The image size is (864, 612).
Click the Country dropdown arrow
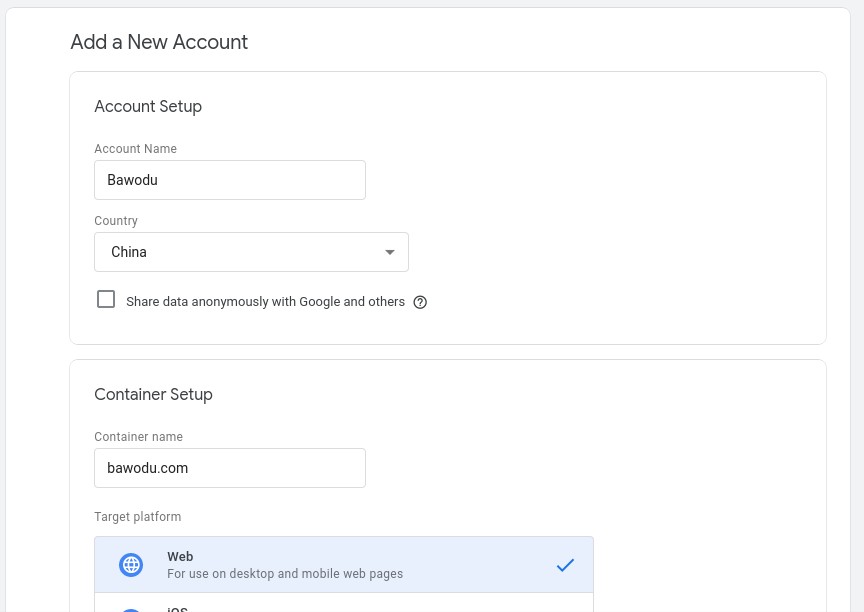point(390,252)
